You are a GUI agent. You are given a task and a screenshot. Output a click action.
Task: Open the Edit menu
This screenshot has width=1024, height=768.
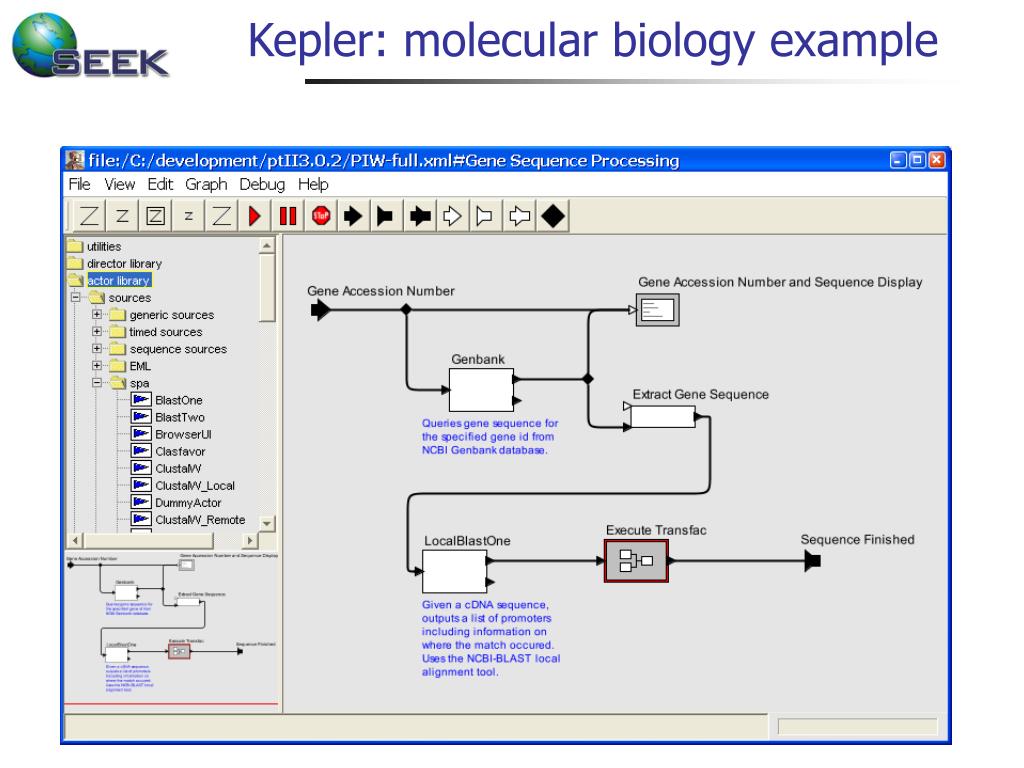(160, 185)
